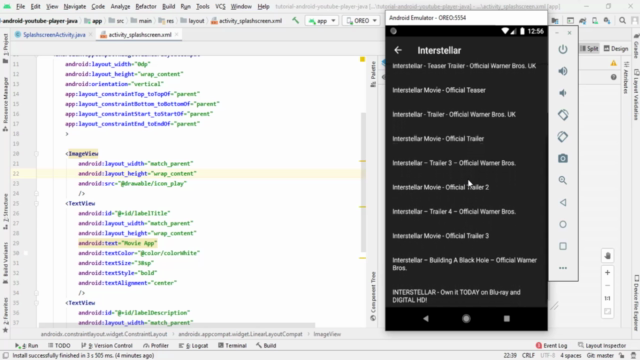Viewport: 640px width, 360px height.
Task: Open the Profiler tool window
Action: tap(156, 345)
